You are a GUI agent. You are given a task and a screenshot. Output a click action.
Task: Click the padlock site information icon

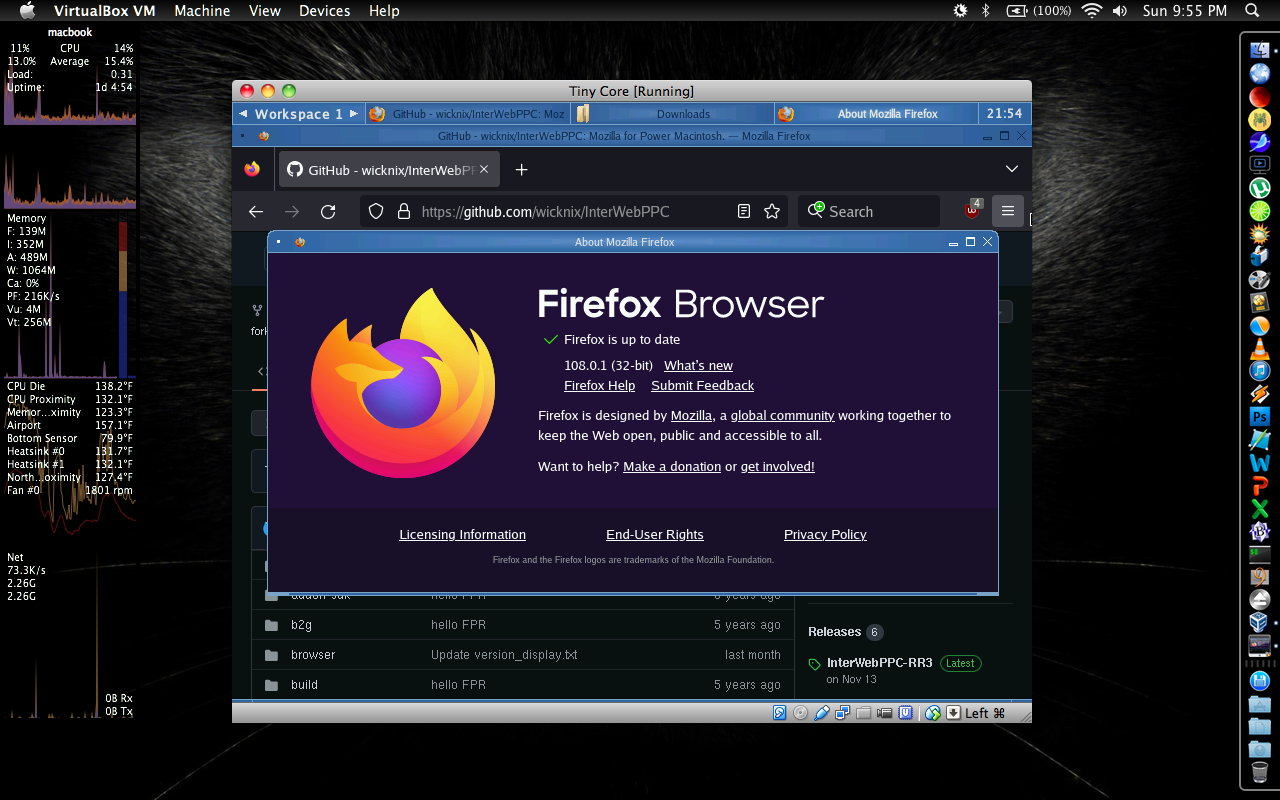click(404, 212)
